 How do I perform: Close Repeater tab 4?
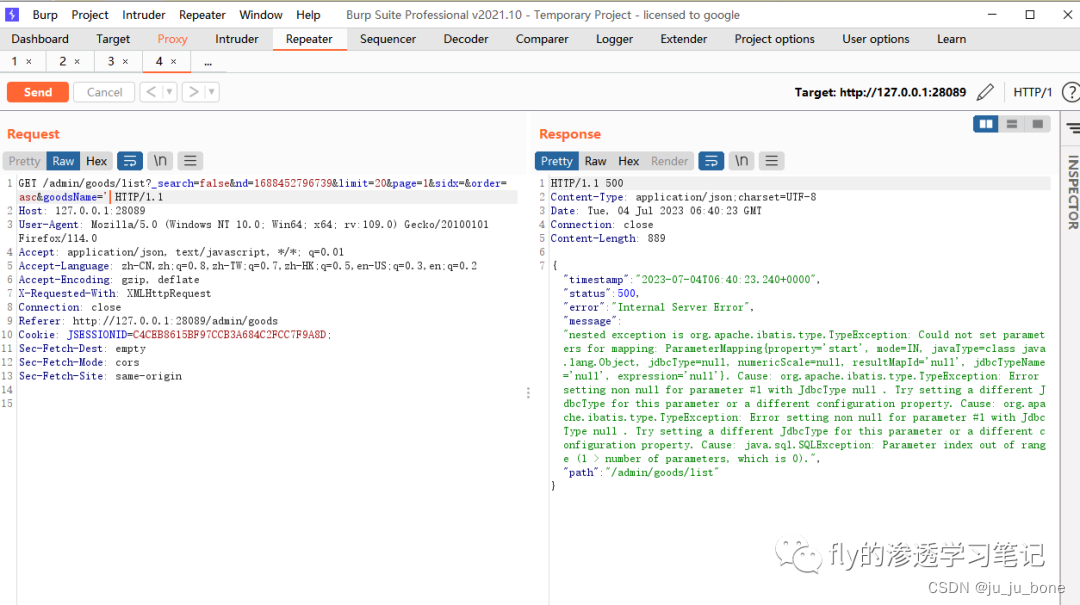click(174, 62)
